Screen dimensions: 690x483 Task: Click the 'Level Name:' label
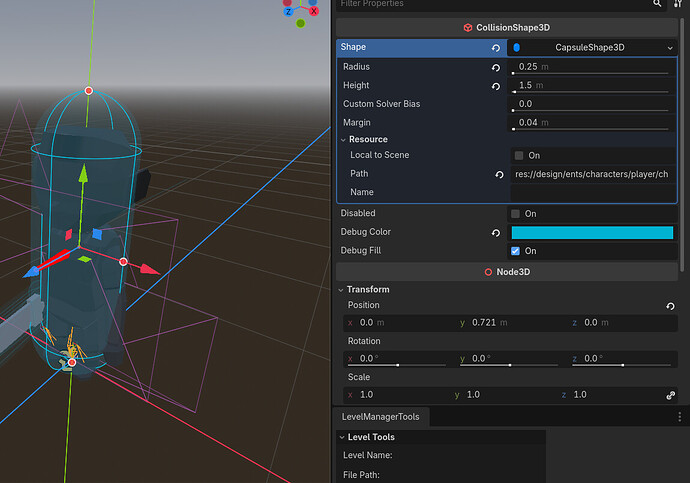pos(367,455)
